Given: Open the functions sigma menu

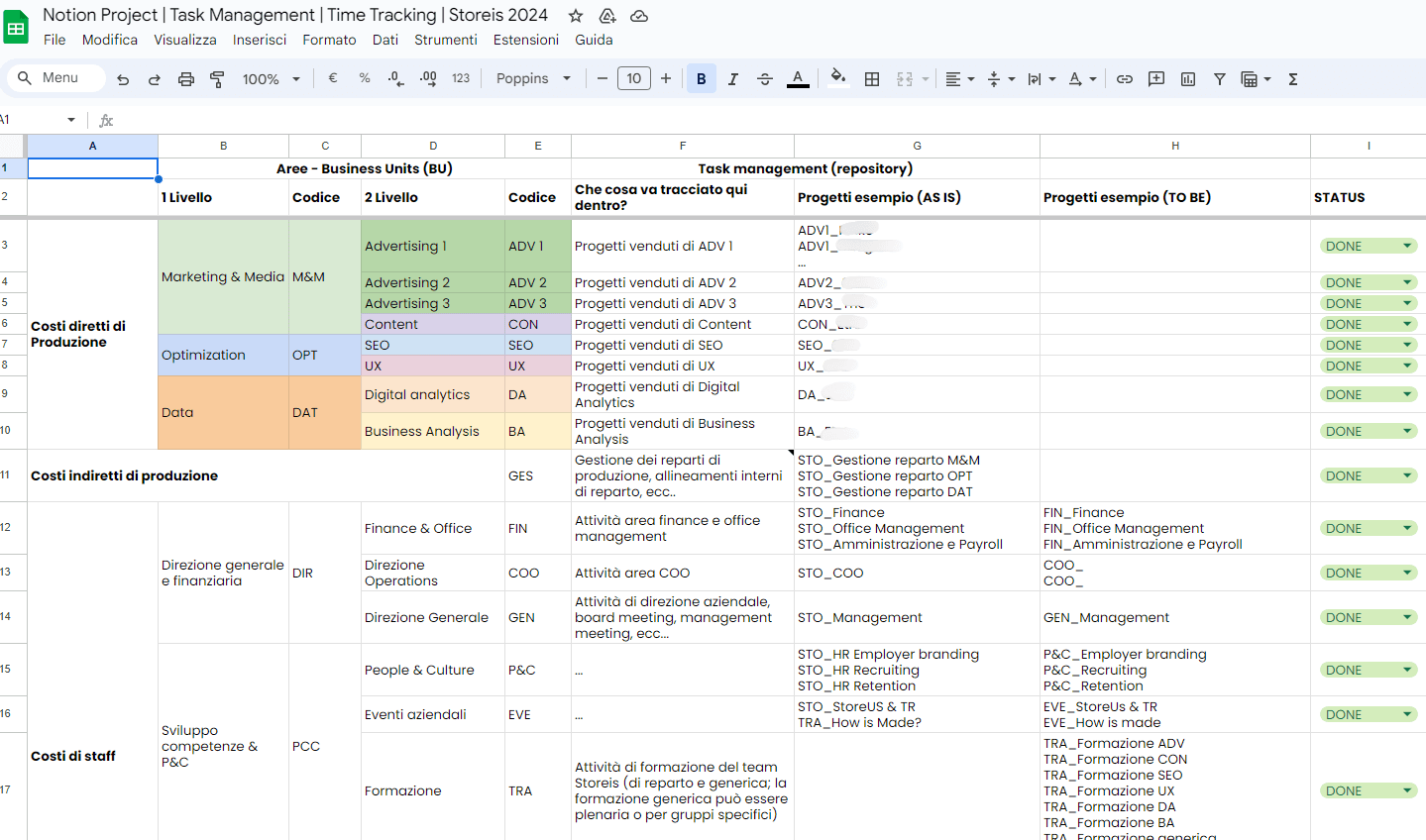Looking at the screenshot, I should pos(1292,78).
